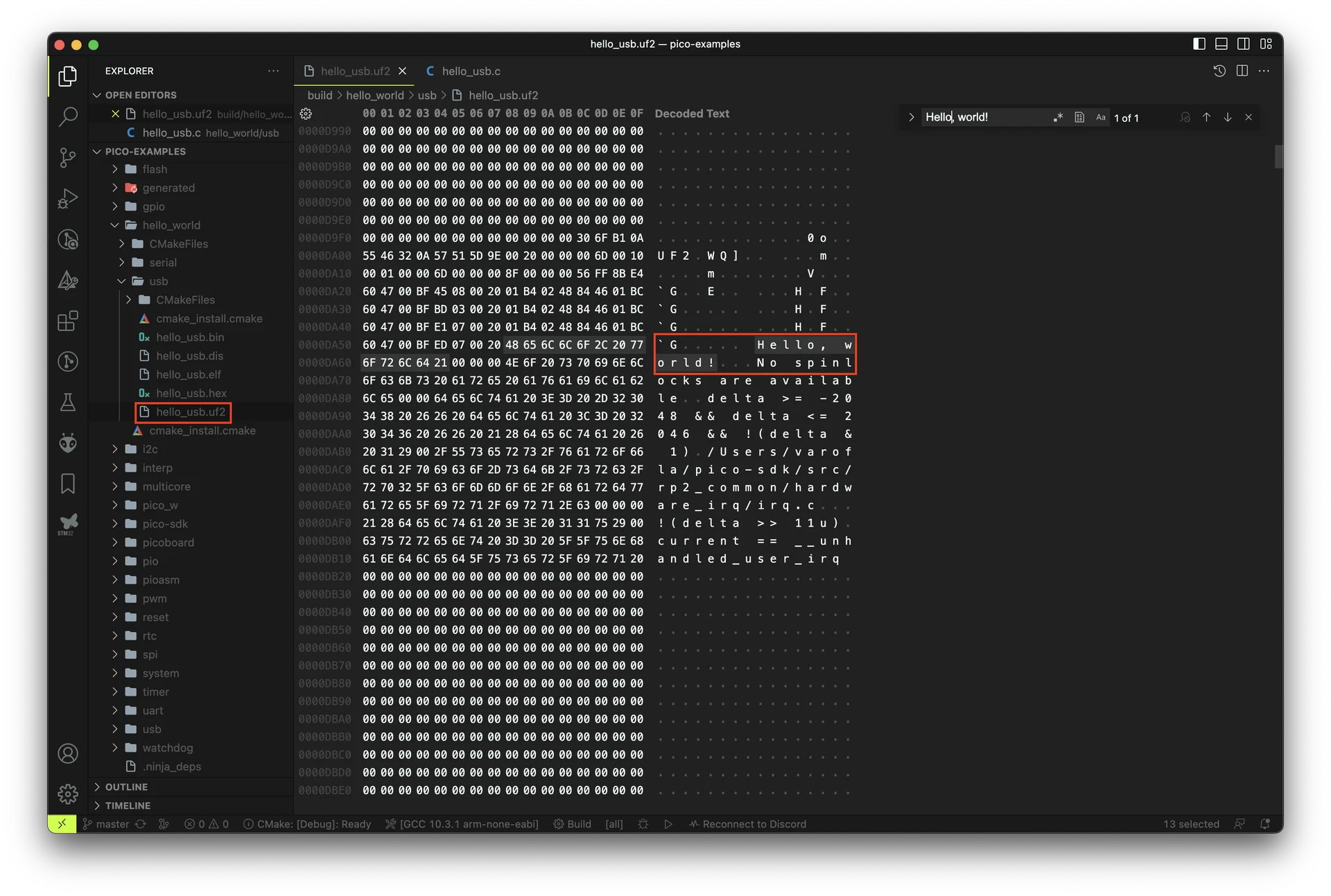Open the Search view in activity bar
The image size is (1331, 896).
[x=67, y=116]
